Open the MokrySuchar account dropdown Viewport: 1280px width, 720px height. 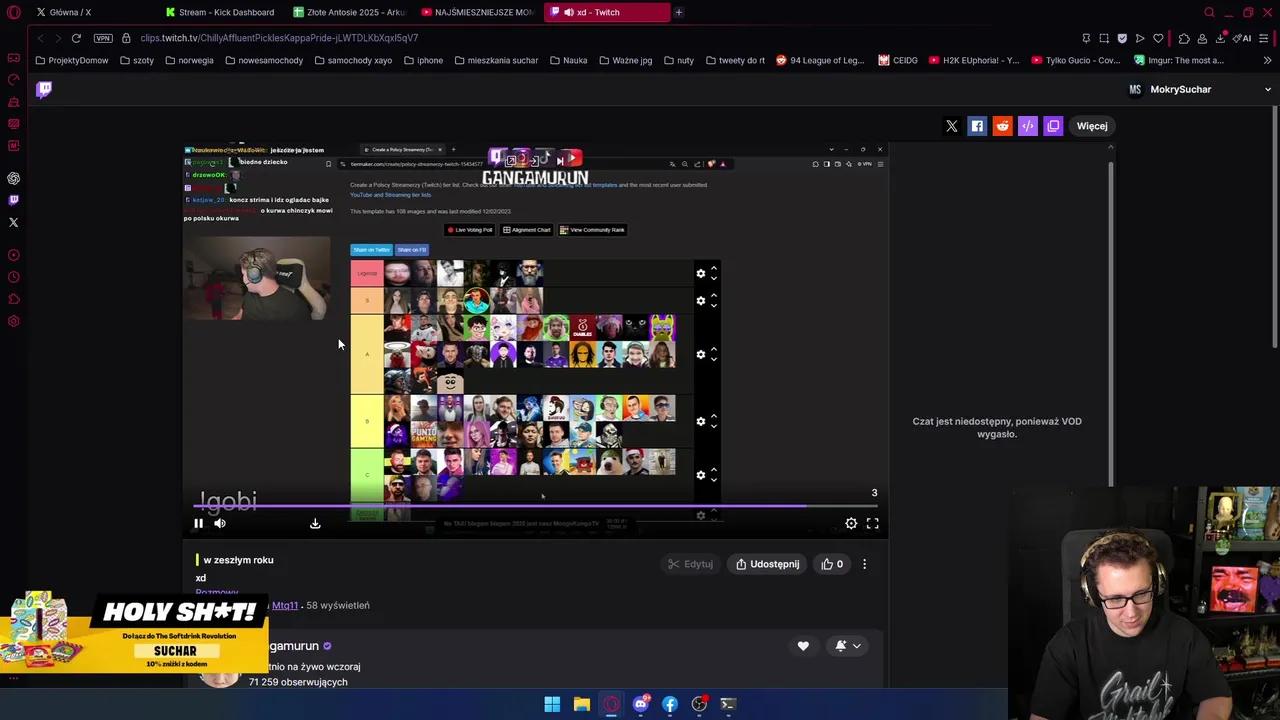pyautogui.click(x=1268, y=89)
